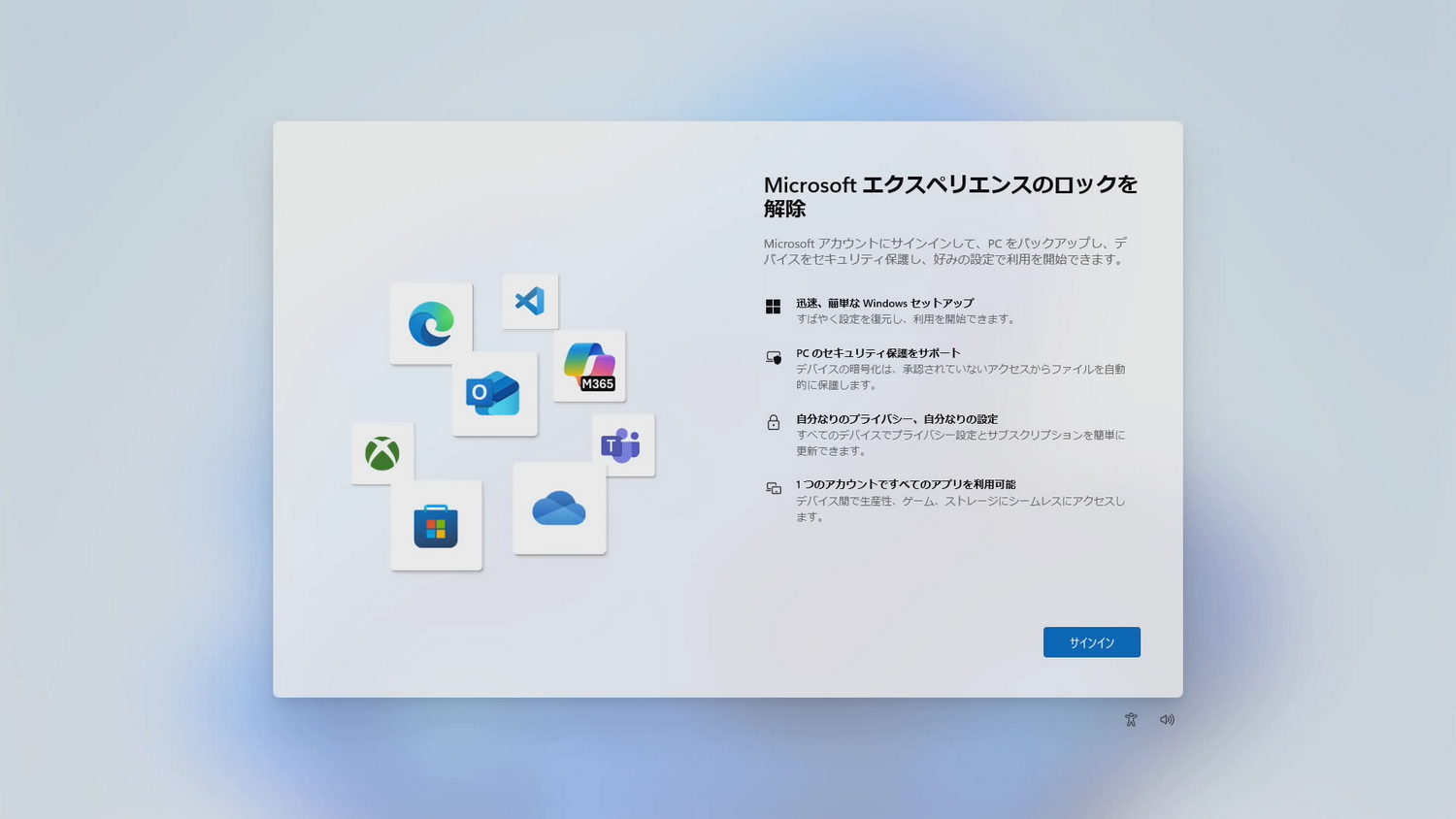1456x819 pixels.
Task: Click the heading Microsoft エクスペリエンスのロックを解除
Action: pos(951,195)
